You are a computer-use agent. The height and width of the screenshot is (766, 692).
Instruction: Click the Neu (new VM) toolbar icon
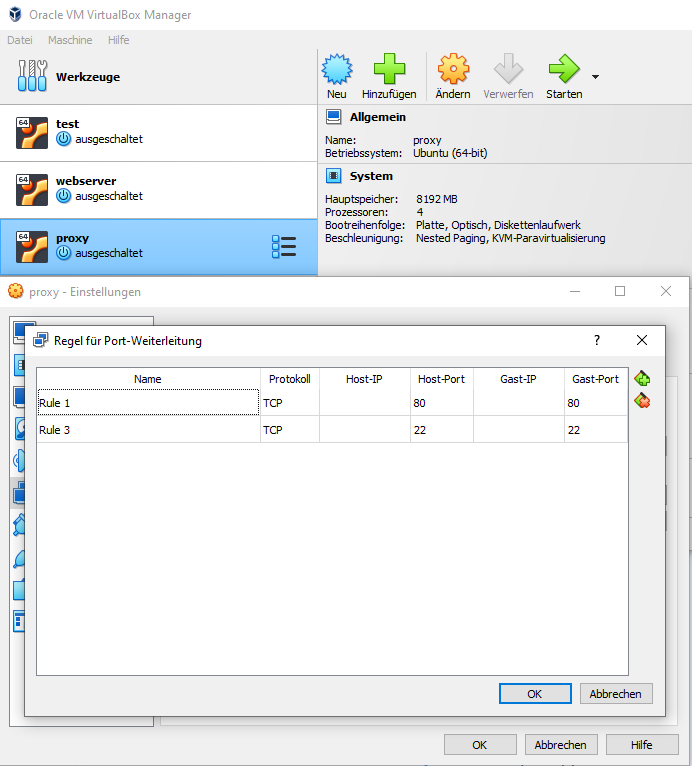(337, 69)
